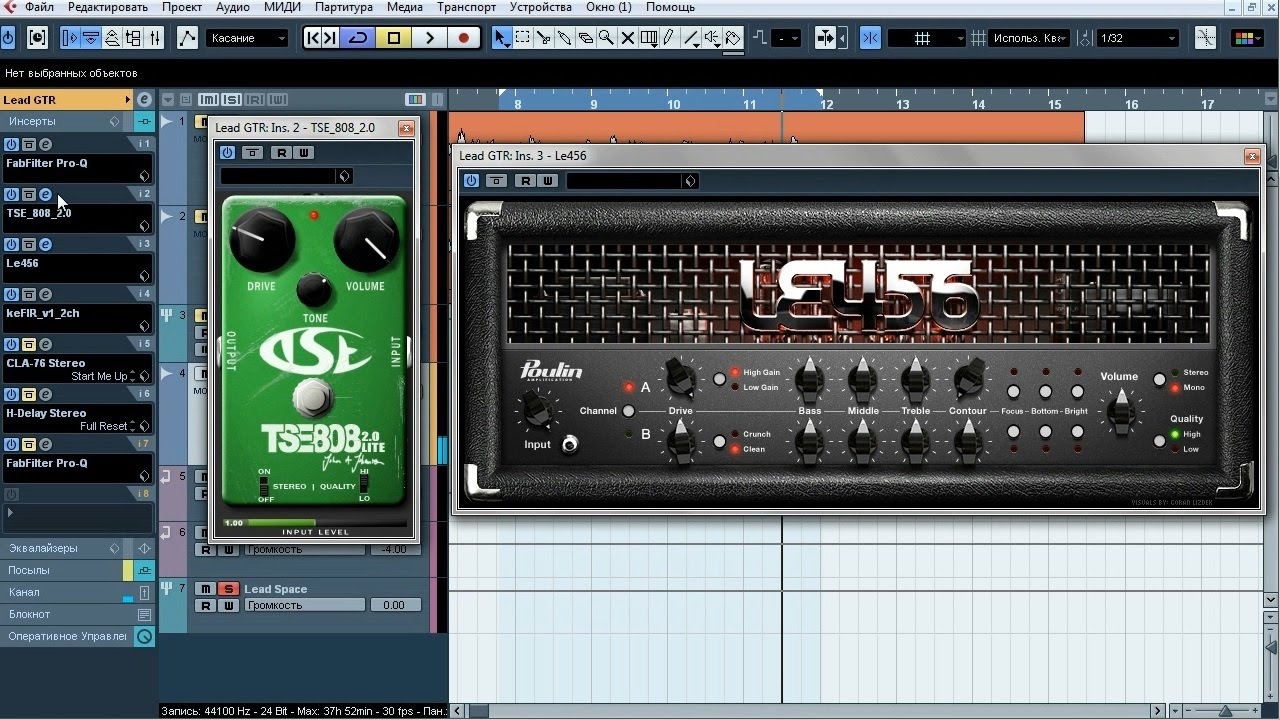Image resolution: width=1280 pixels, height=720 pixels.
Task: Open the automation mode dropdown Касание
Action: [x=247, y=38]
